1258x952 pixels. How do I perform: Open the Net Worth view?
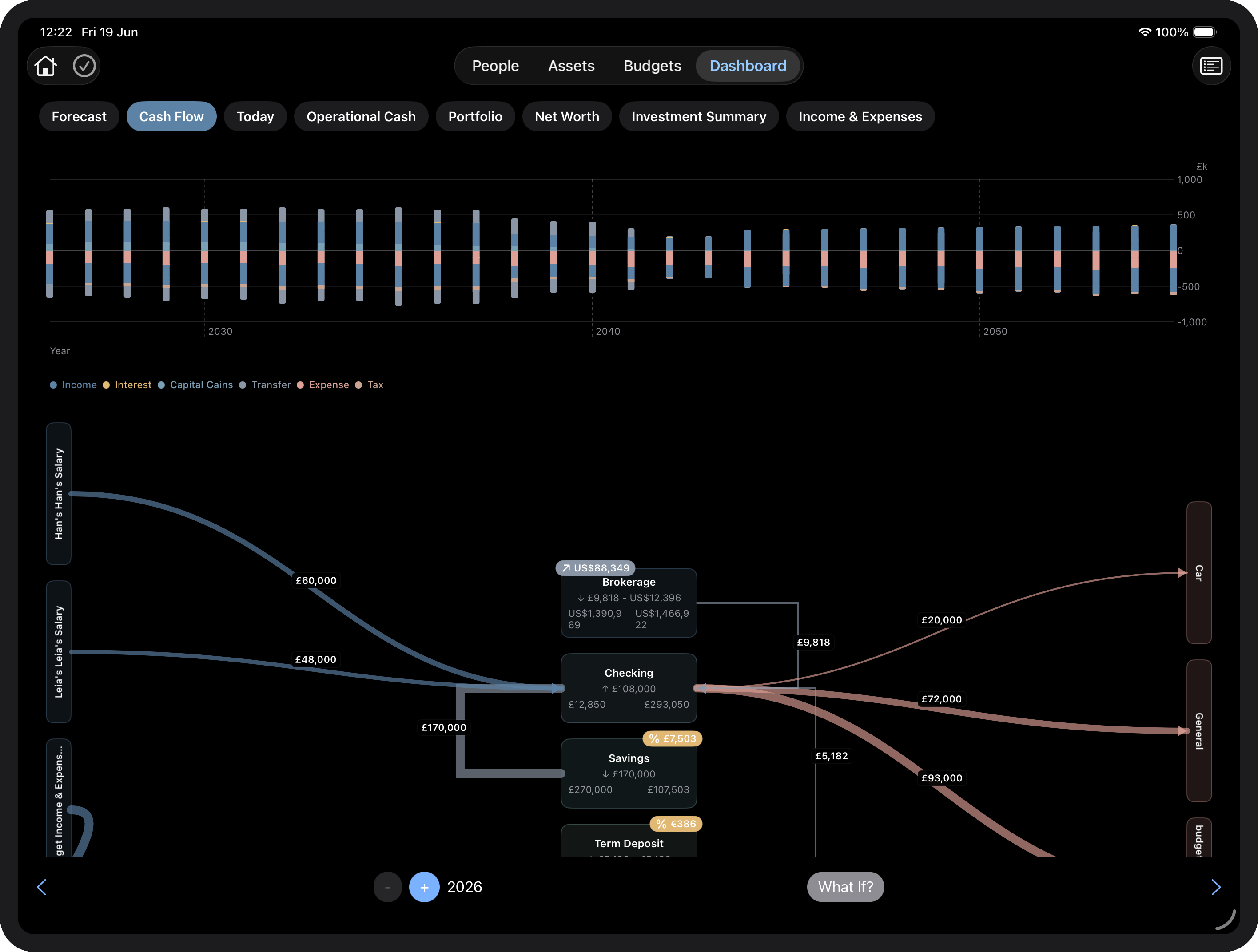(567, 116)
